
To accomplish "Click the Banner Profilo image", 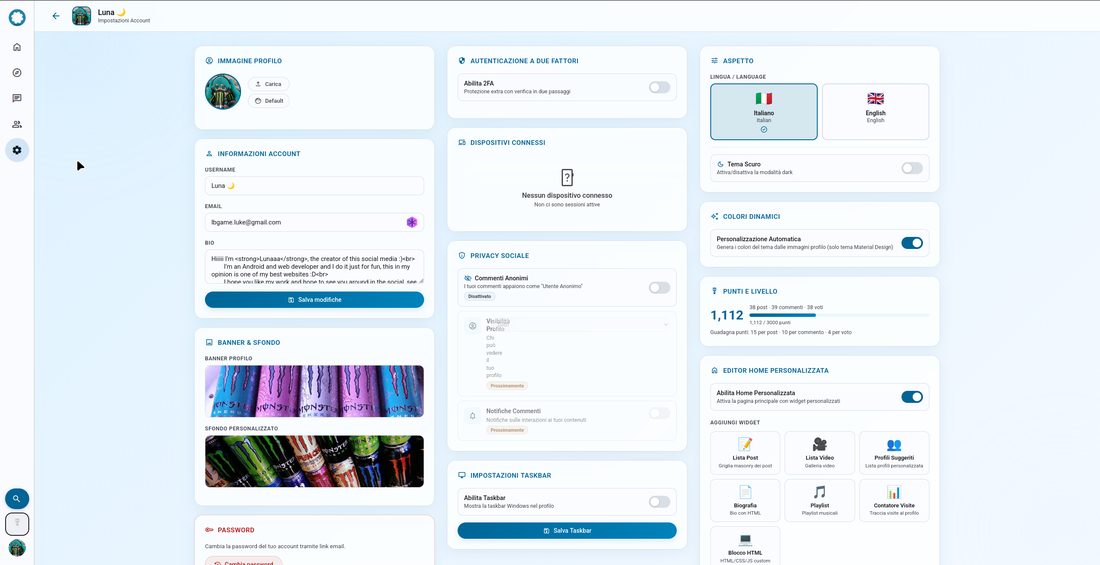I will [314, 391].
